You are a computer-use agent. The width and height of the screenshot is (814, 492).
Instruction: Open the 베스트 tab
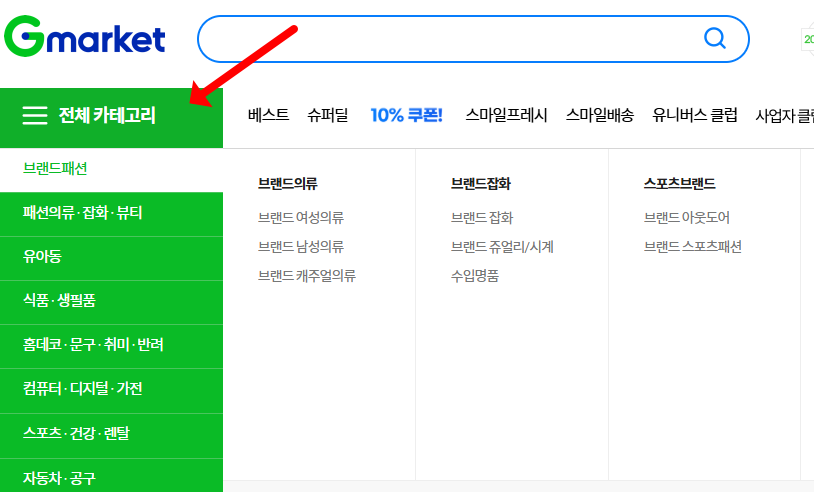268,115
